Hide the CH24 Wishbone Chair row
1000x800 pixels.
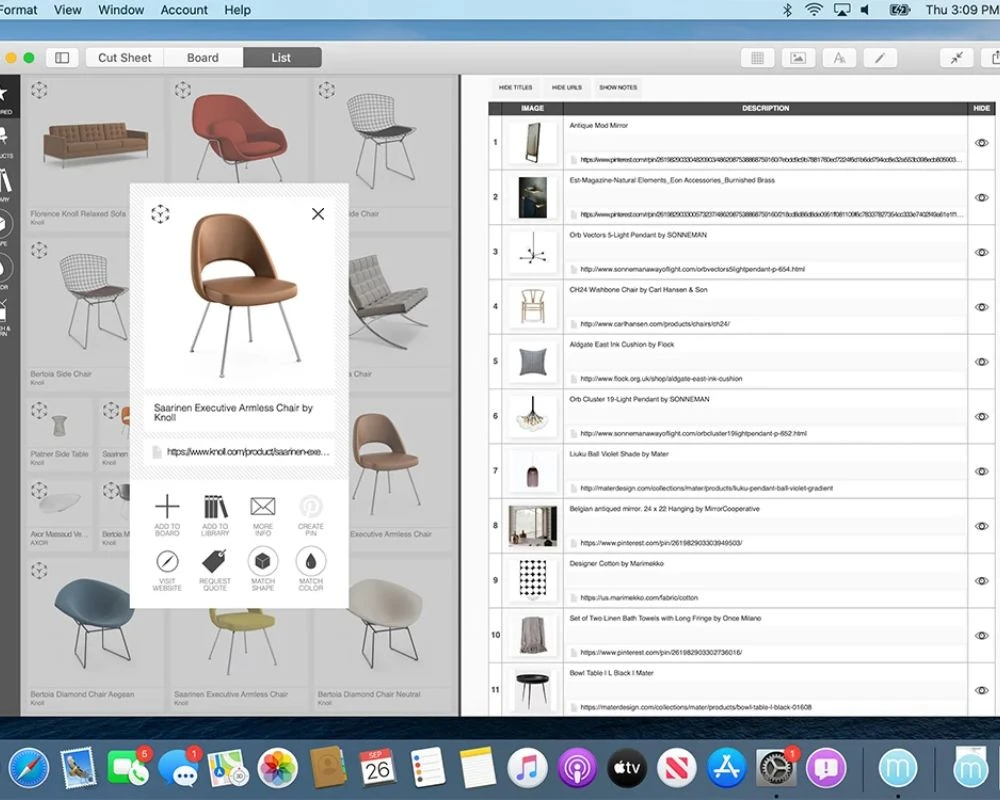982,307
